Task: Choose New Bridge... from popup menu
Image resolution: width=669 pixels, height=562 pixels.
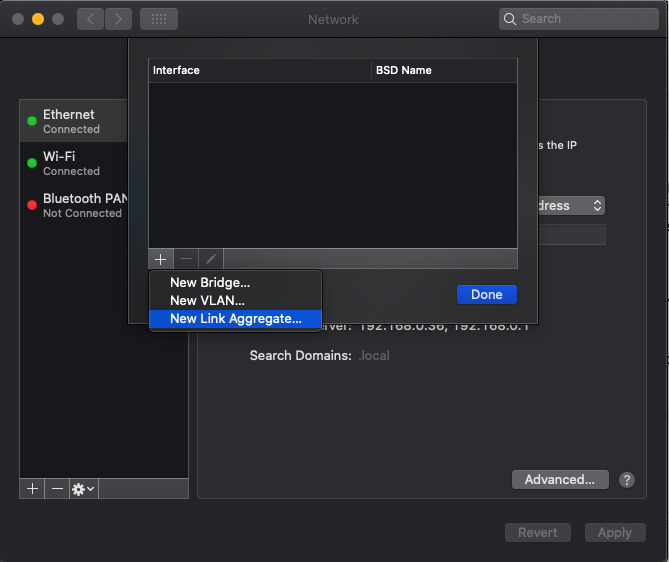Action: (210, 283)
